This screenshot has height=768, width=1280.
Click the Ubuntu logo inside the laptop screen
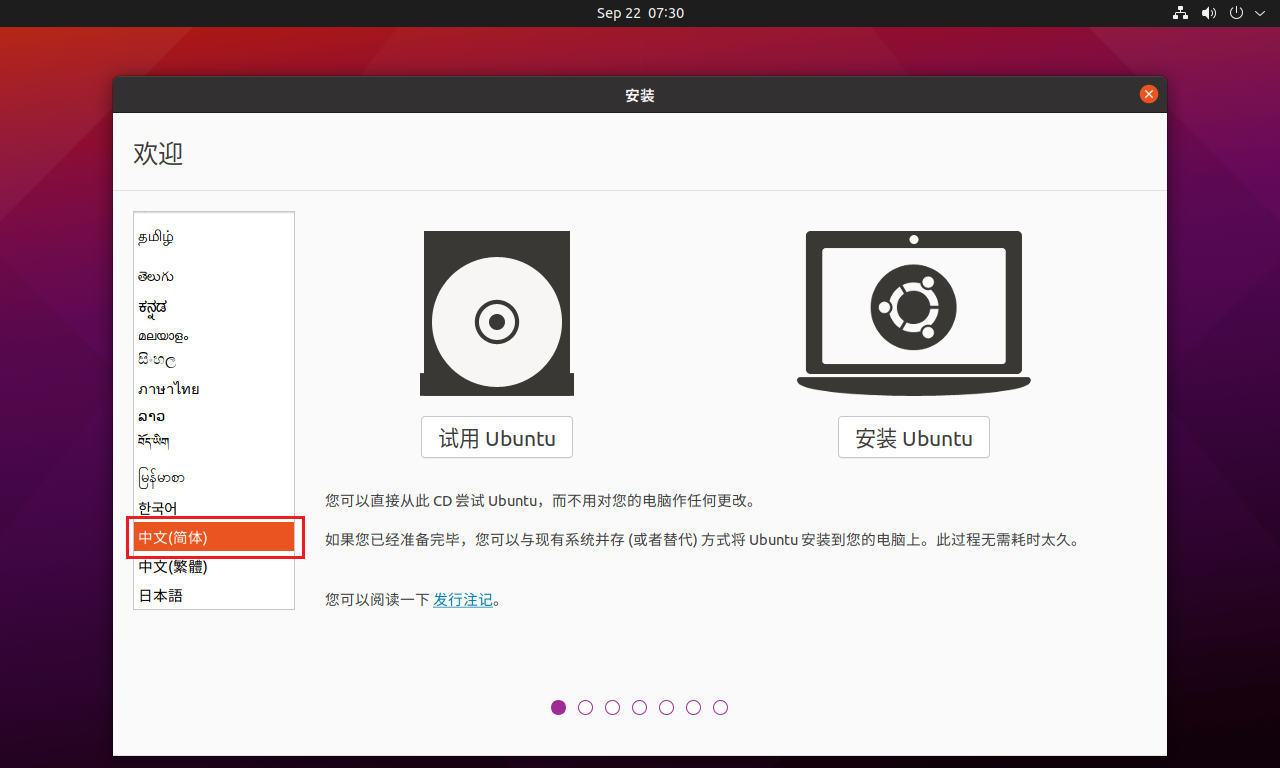913,305
